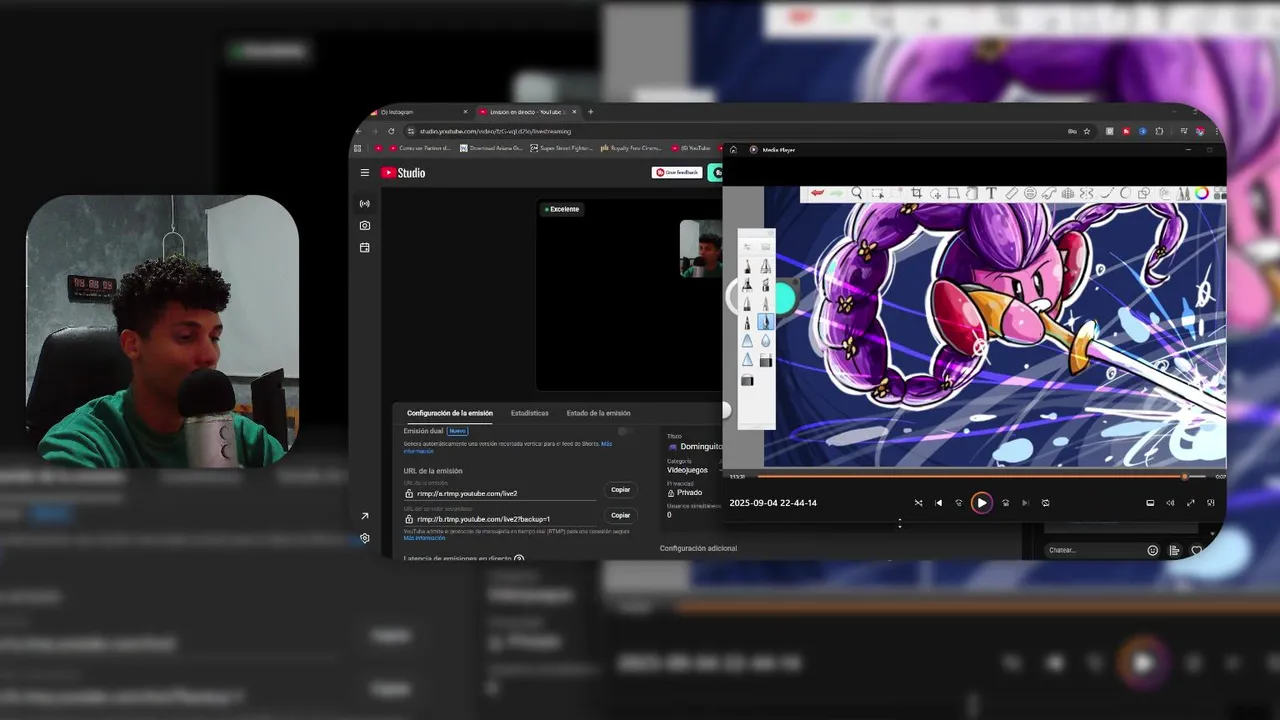Click browser reload button
This screenshot has height=720, width=1280.
[392, 131]
